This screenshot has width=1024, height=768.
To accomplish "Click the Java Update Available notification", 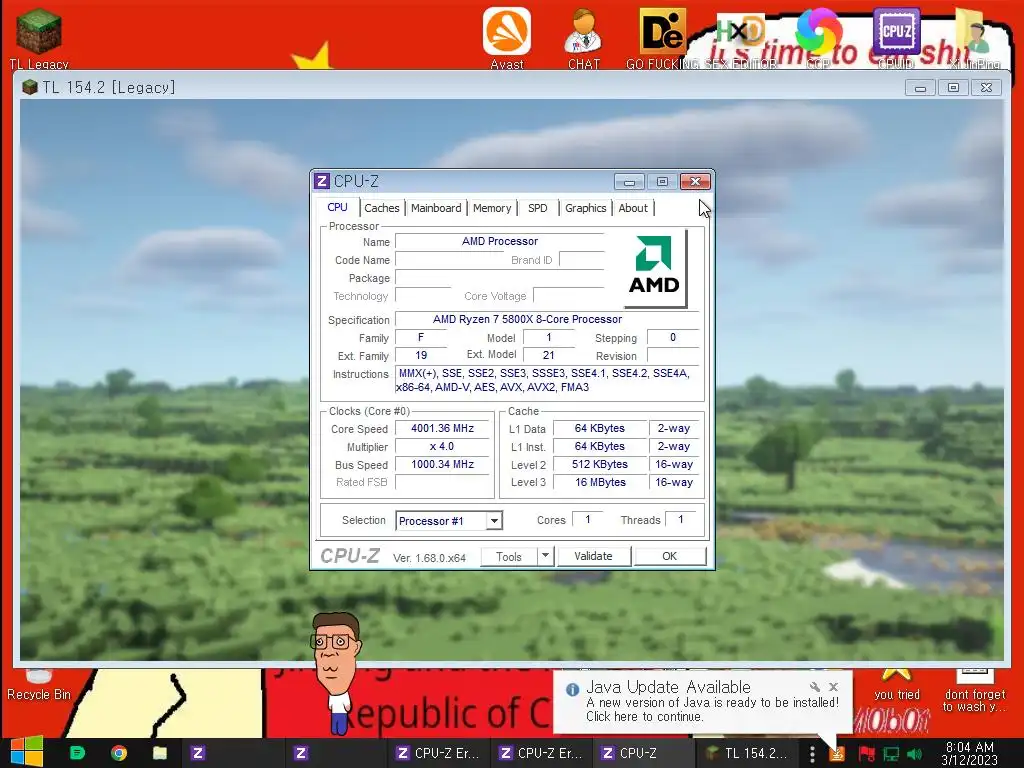I will tap(703, 701).
